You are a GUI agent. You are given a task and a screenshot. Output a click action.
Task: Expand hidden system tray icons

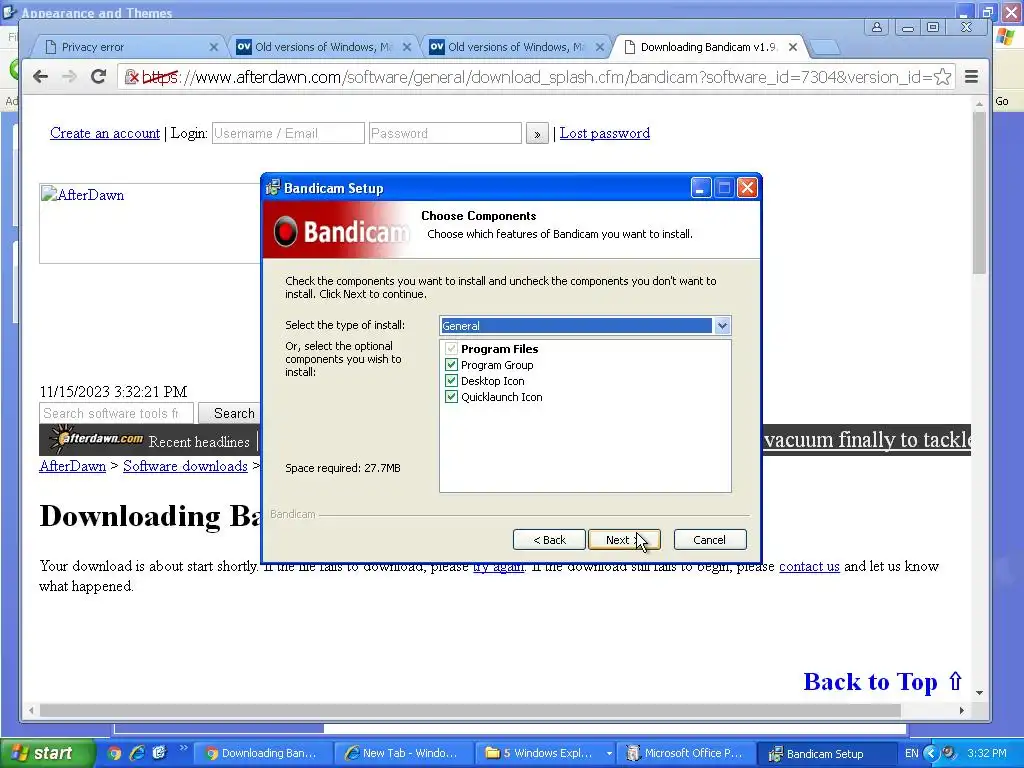click(931, 753)
